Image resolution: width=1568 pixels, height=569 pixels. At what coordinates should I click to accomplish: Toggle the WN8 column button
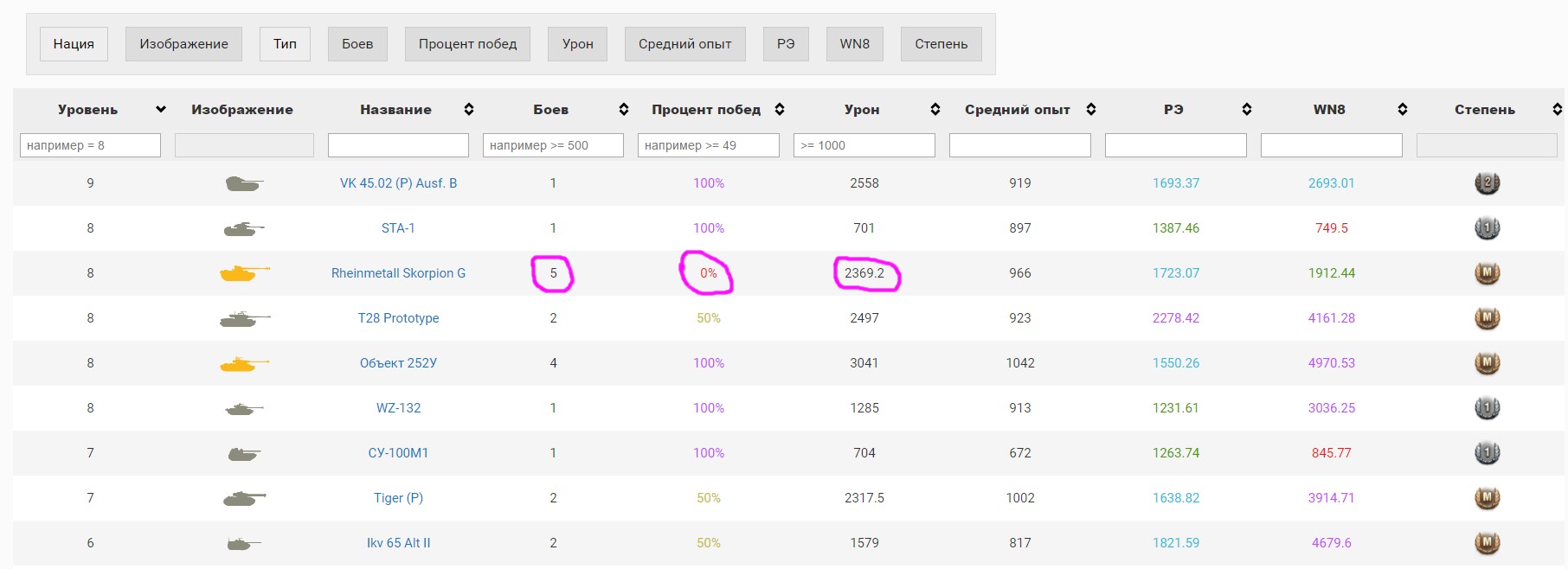(x=854, y=44)
